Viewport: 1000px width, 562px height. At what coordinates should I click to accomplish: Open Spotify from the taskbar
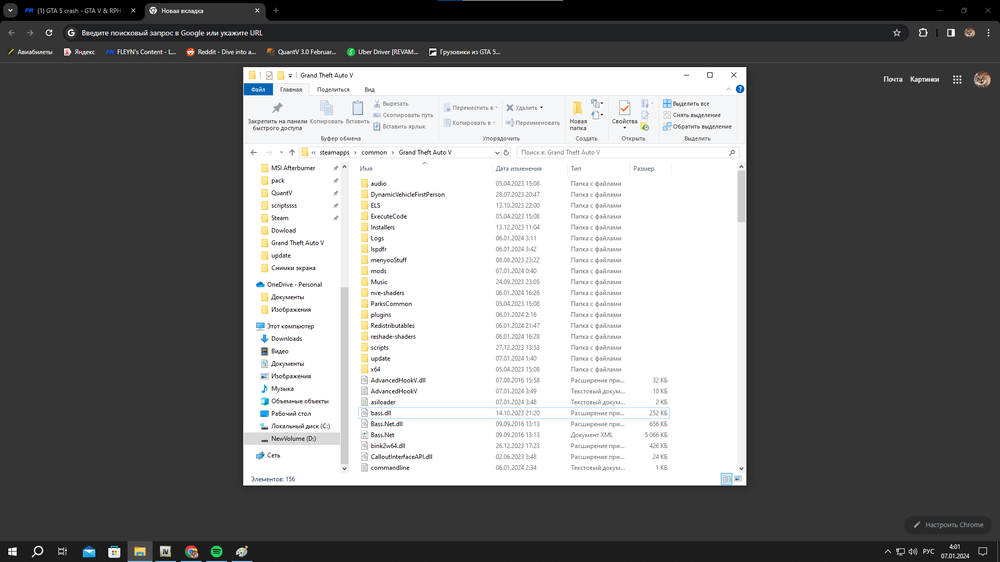(x=217, y=552)
